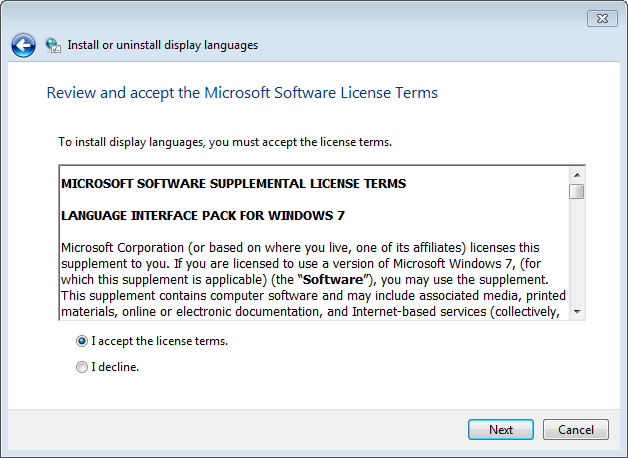
Task: Click the Next button
Action: click(x=501, y=430)
